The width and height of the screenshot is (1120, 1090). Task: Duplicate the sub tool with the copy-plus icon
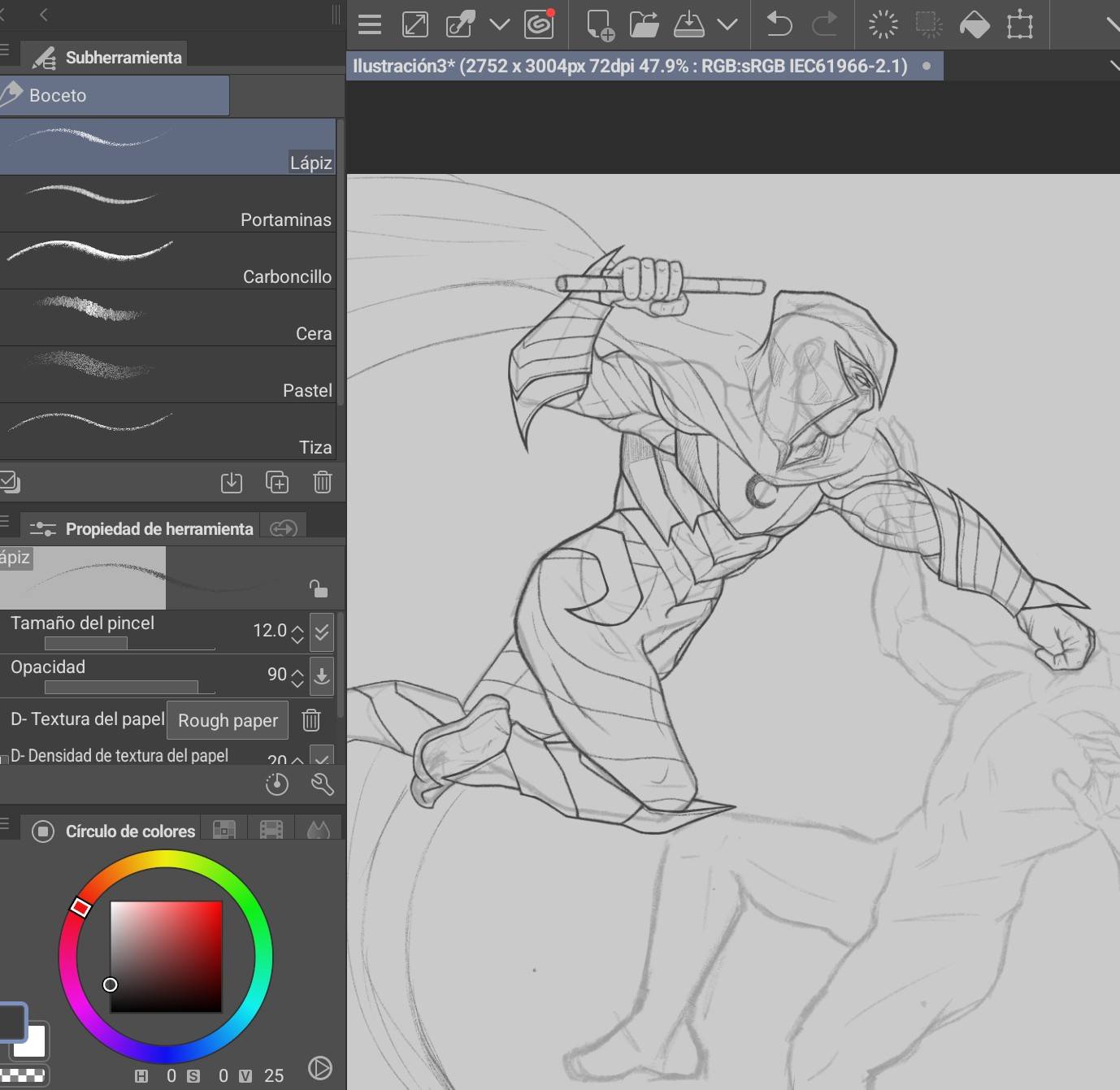click(277, 483)
